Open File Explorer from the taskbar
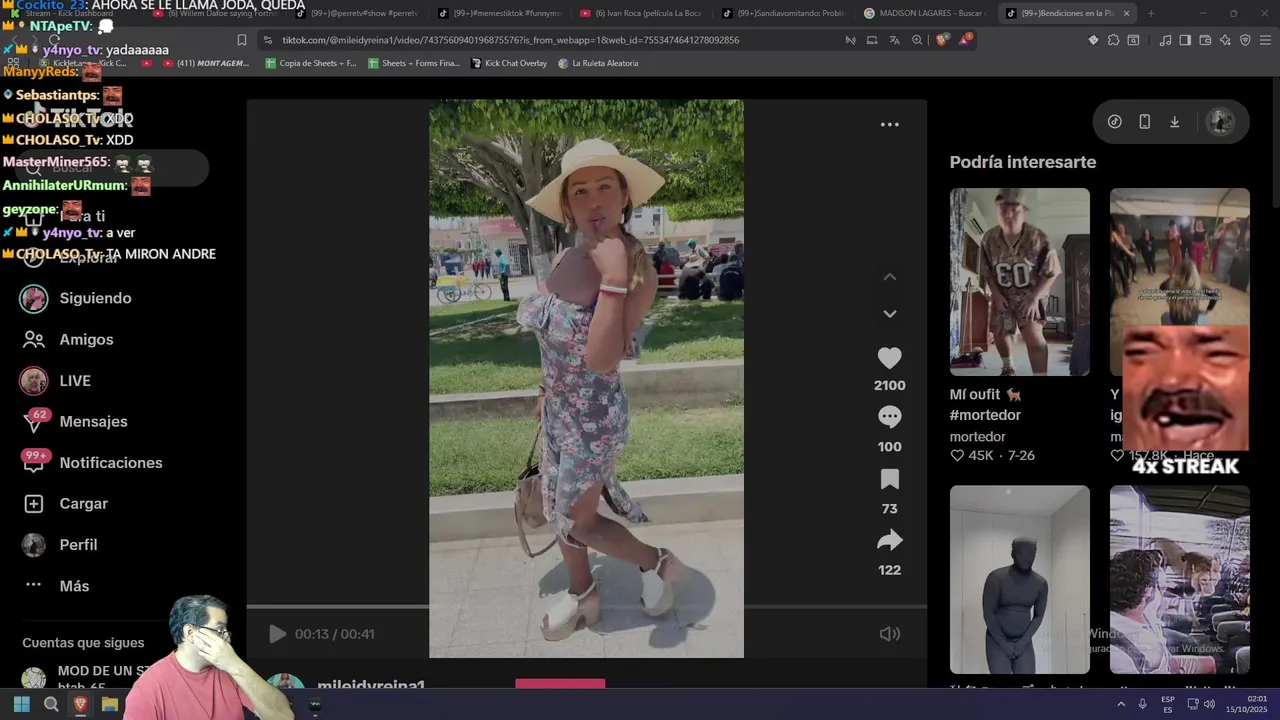Image resolution: width=1280 pixels, height=720 pixels. pos(110,704)
